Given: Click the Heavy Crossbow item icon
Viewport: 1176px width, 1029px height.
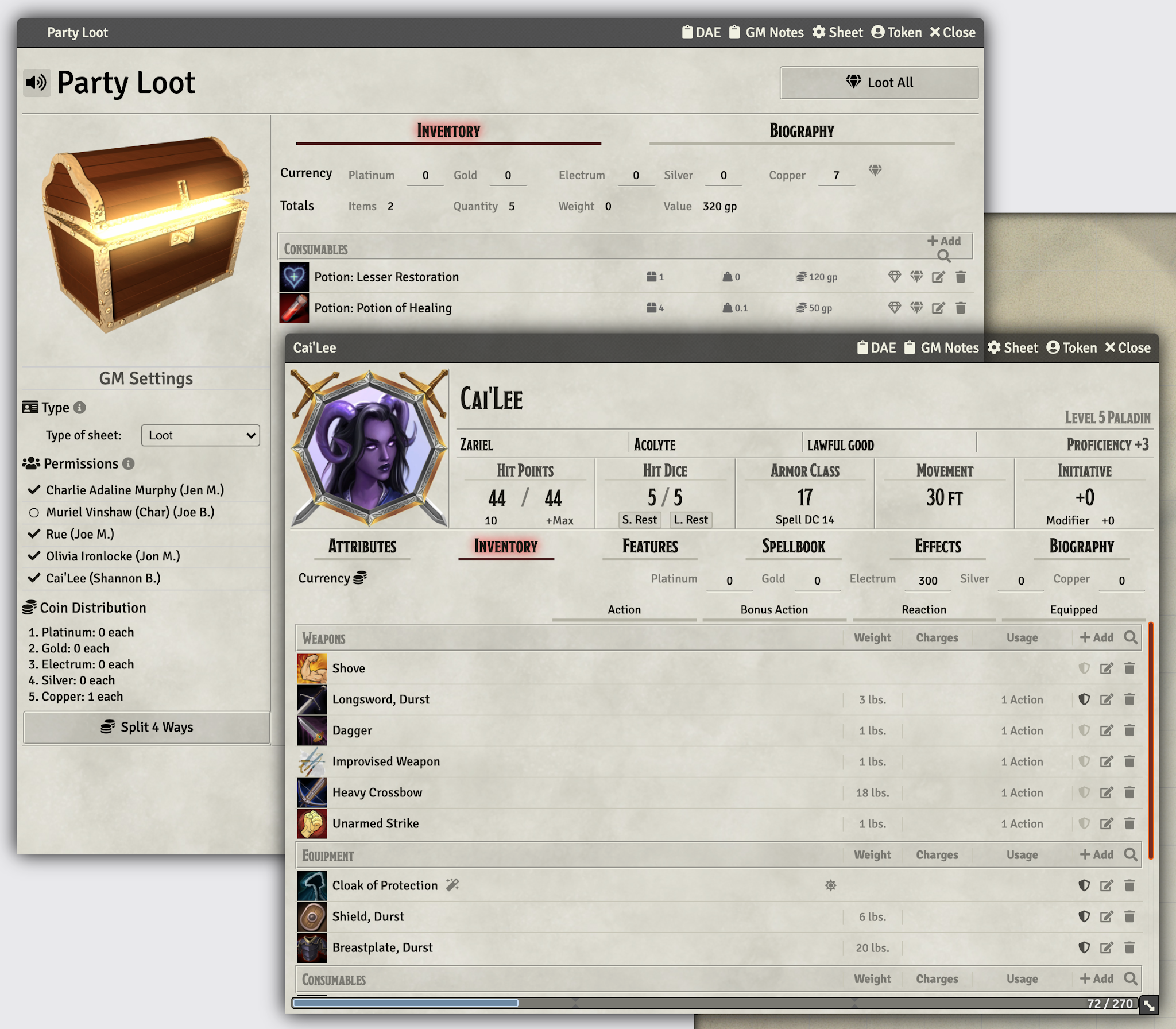Looking at the screenshot, I should pyautogui.click(x=312, y=792).
